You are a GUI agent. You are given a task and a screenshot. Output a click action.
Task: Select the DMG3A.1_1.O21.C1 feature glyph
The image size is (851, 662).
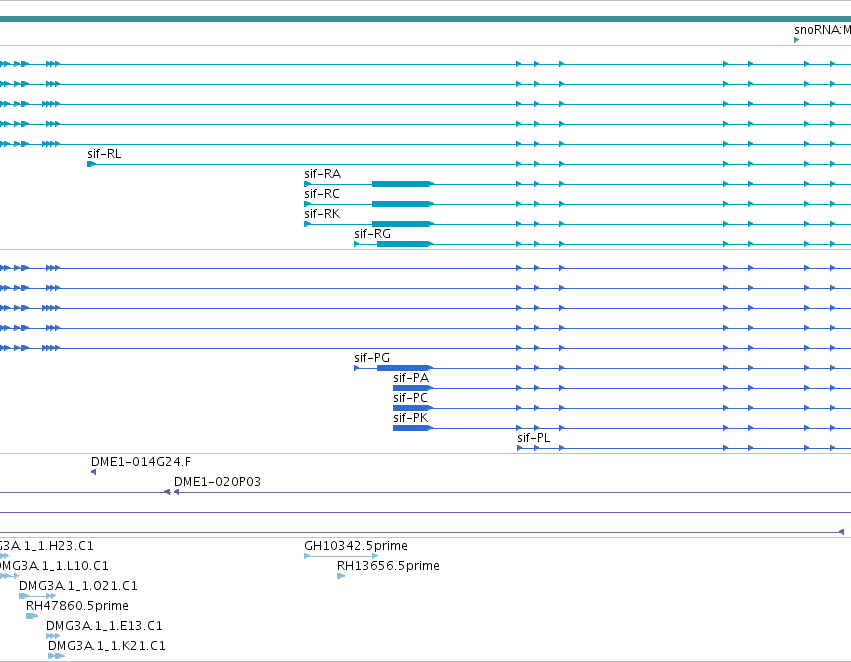(x=37, y=596)
